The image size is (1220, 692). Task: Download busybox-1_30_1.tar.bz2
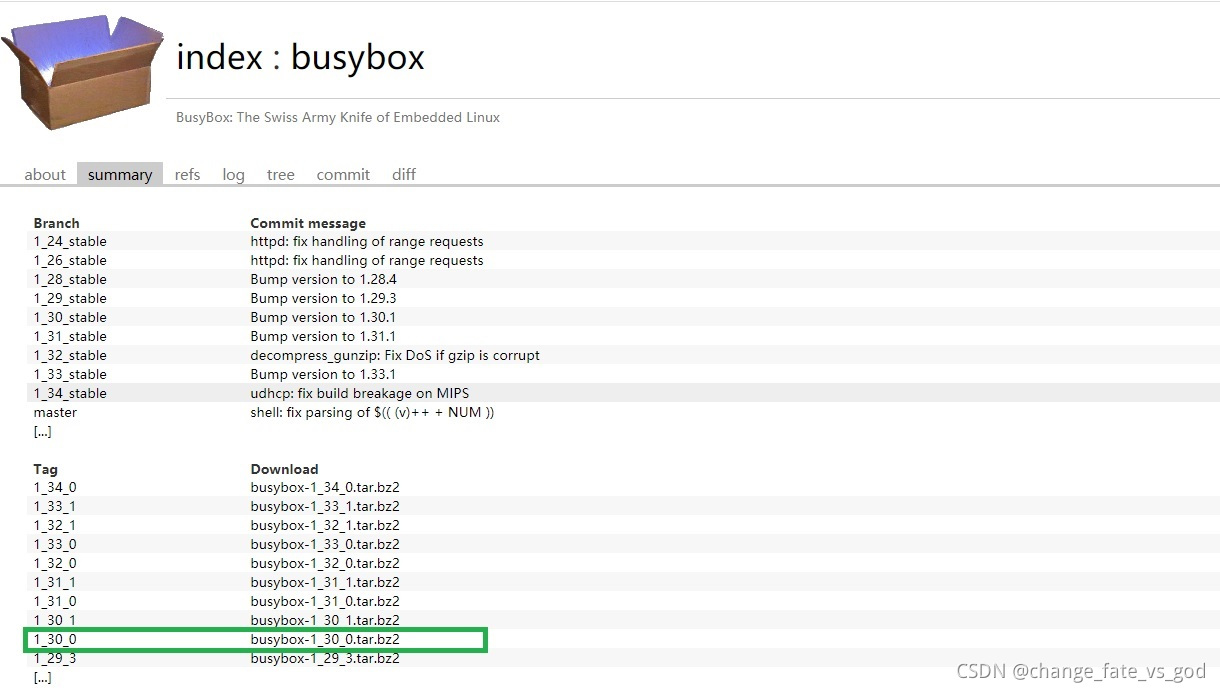coord(325,620)
